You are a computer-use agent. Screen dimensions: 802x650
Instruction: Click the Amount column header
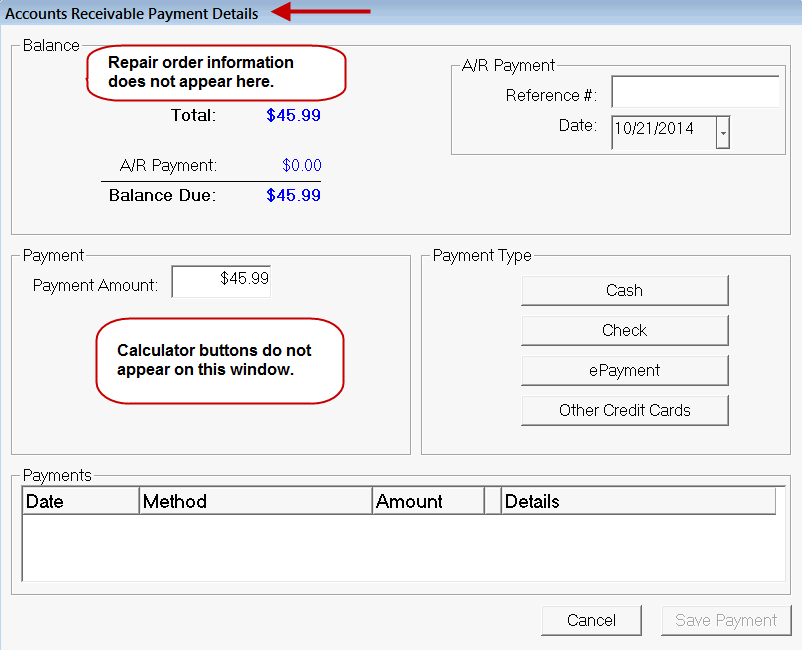coord(427,500)
